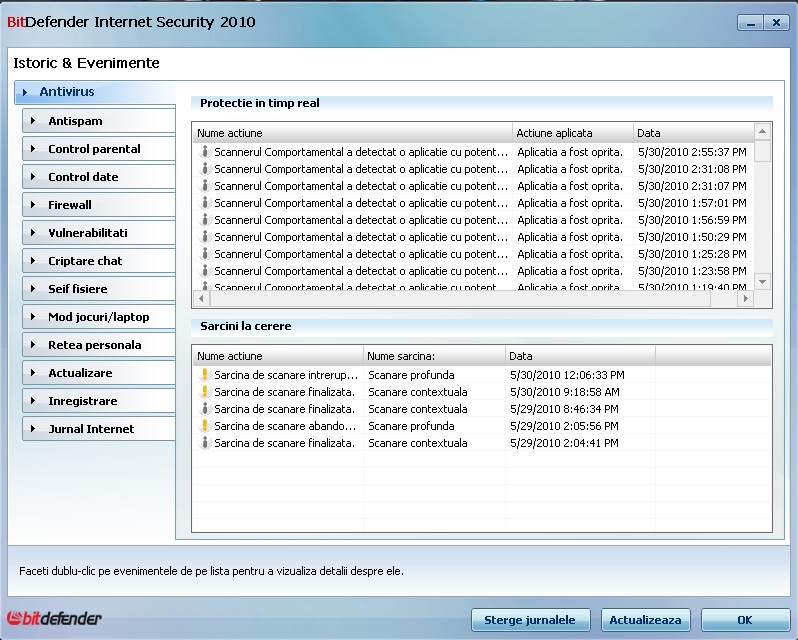The height and width of the screenshot is (640, 798).
Task: Confirm with the OK button
Action: [745, 620]
